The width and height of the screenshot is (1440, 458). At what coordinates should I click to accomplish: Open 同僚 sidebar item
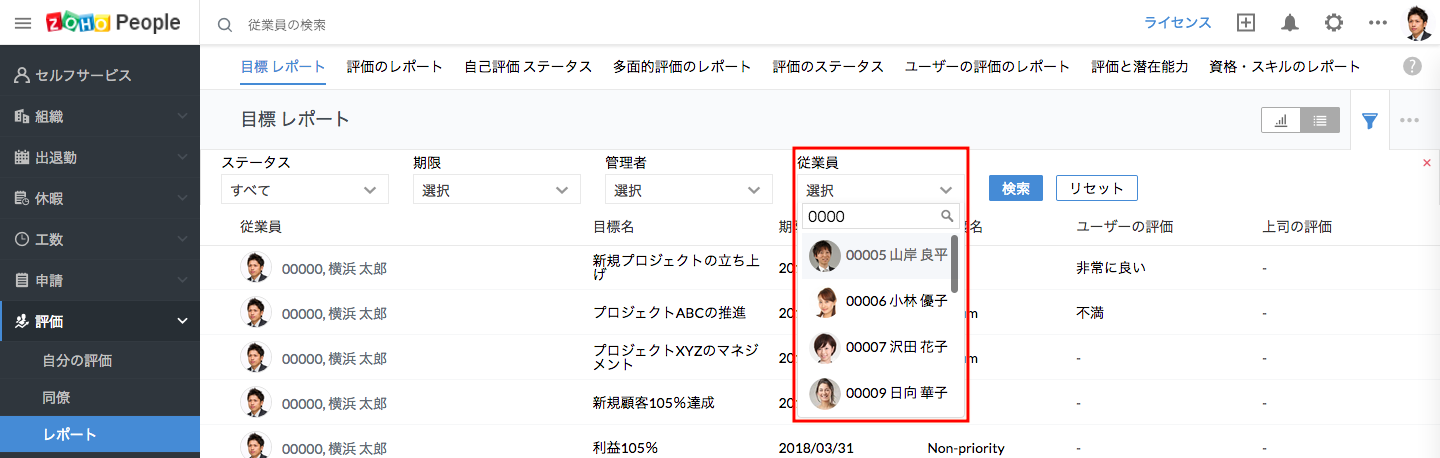tap(56, 397)
